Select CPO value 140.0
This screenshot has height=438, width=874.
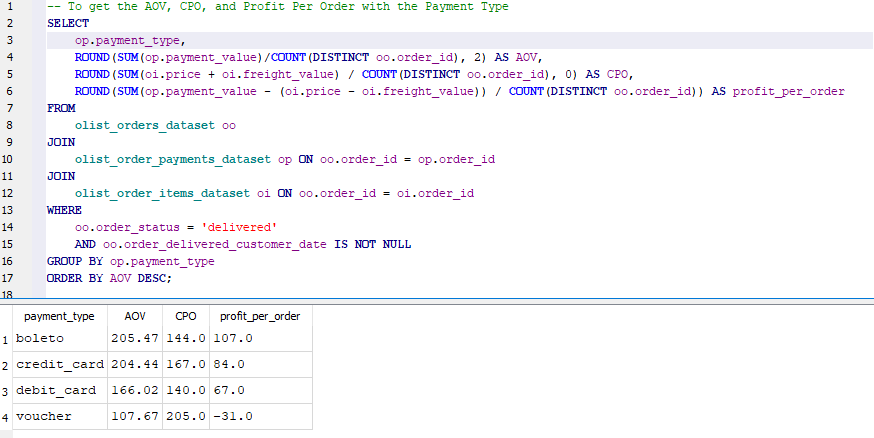point(186,390)
